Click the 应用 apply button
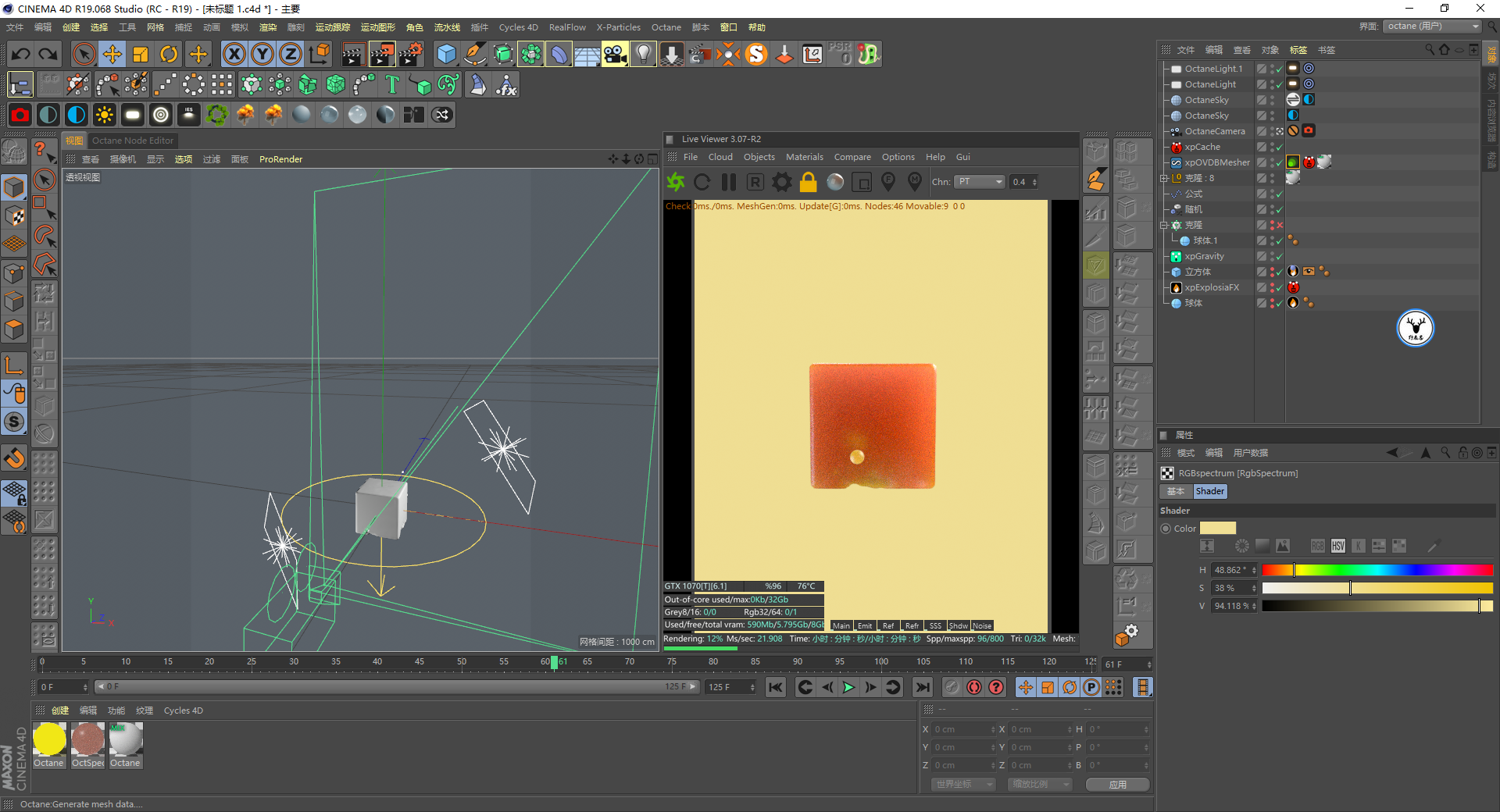 (1118, 784)
